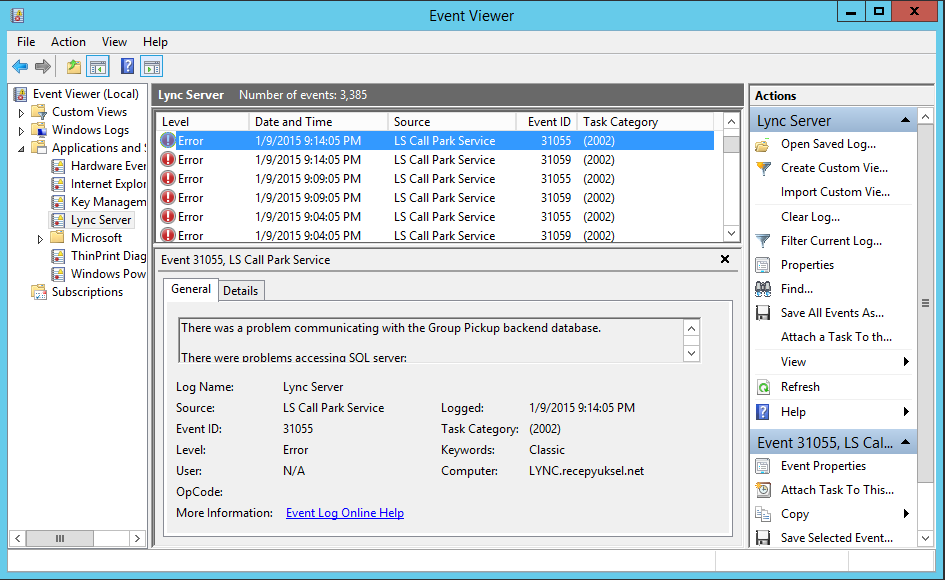Click the Copy icon in Actions pane
Screen dimensions: 945x580
(x=763, y=514)
